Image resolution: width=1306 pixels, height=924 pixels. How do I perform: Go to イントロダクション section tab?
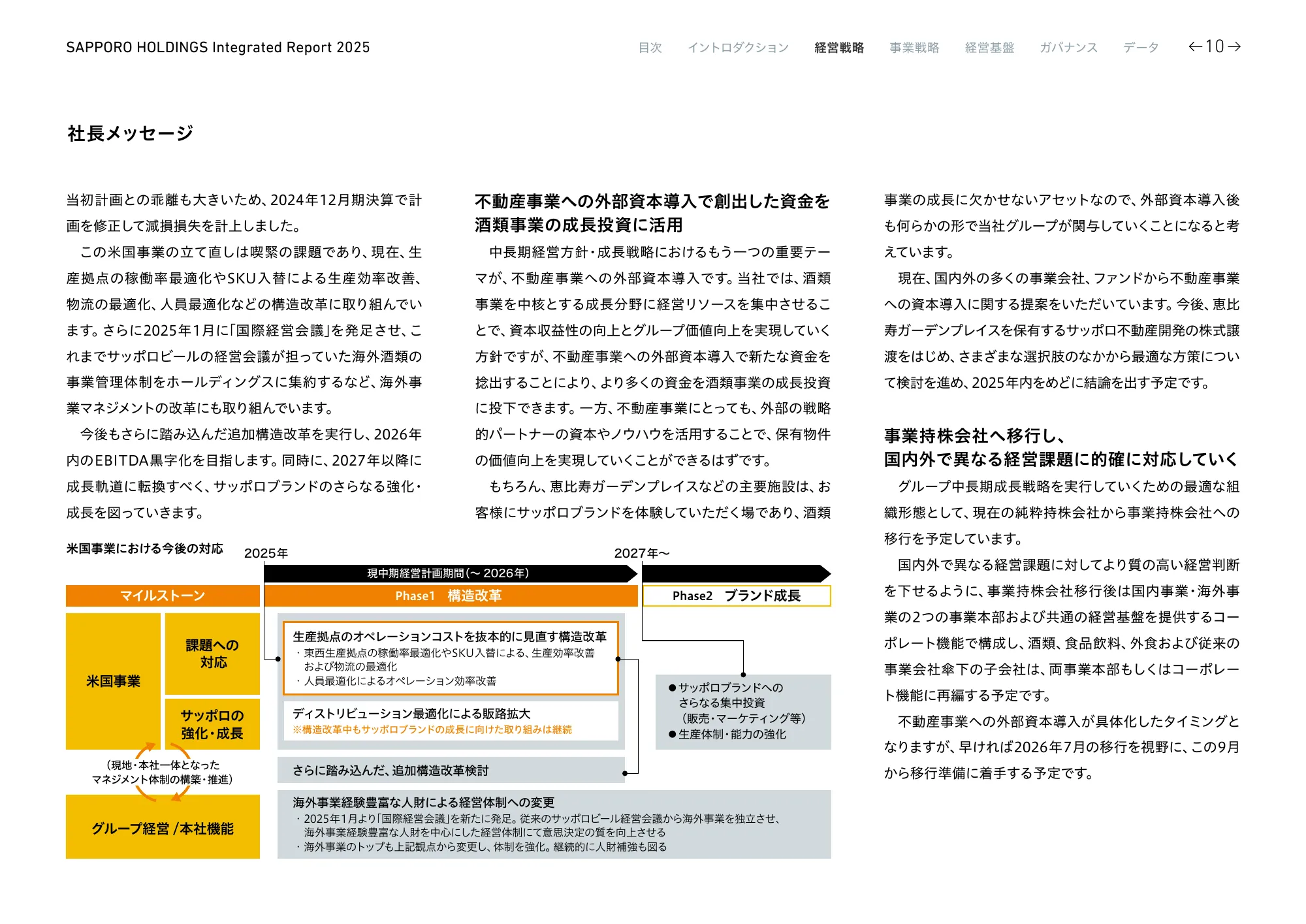coord(738,48)
